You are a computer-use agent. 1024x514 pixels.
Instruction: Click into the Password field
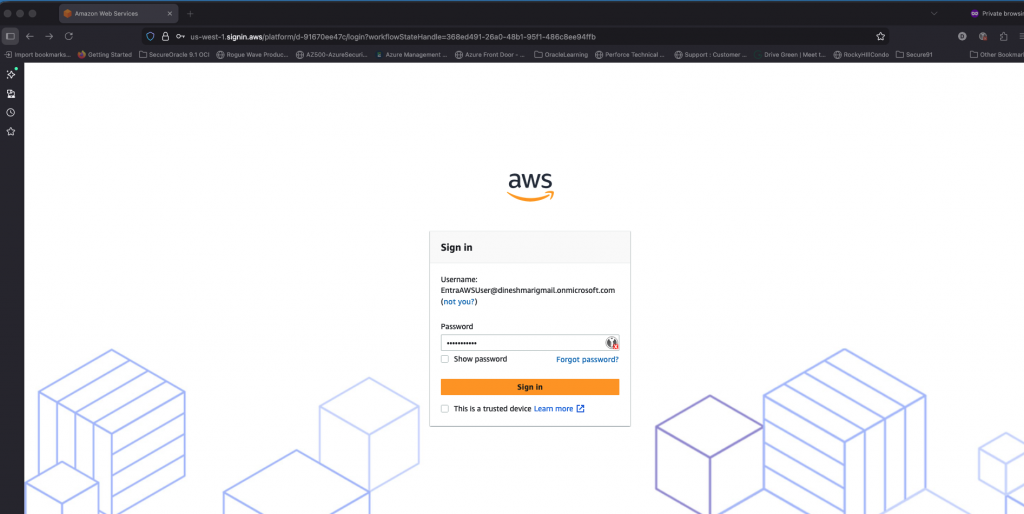click(x=530, y=343)
